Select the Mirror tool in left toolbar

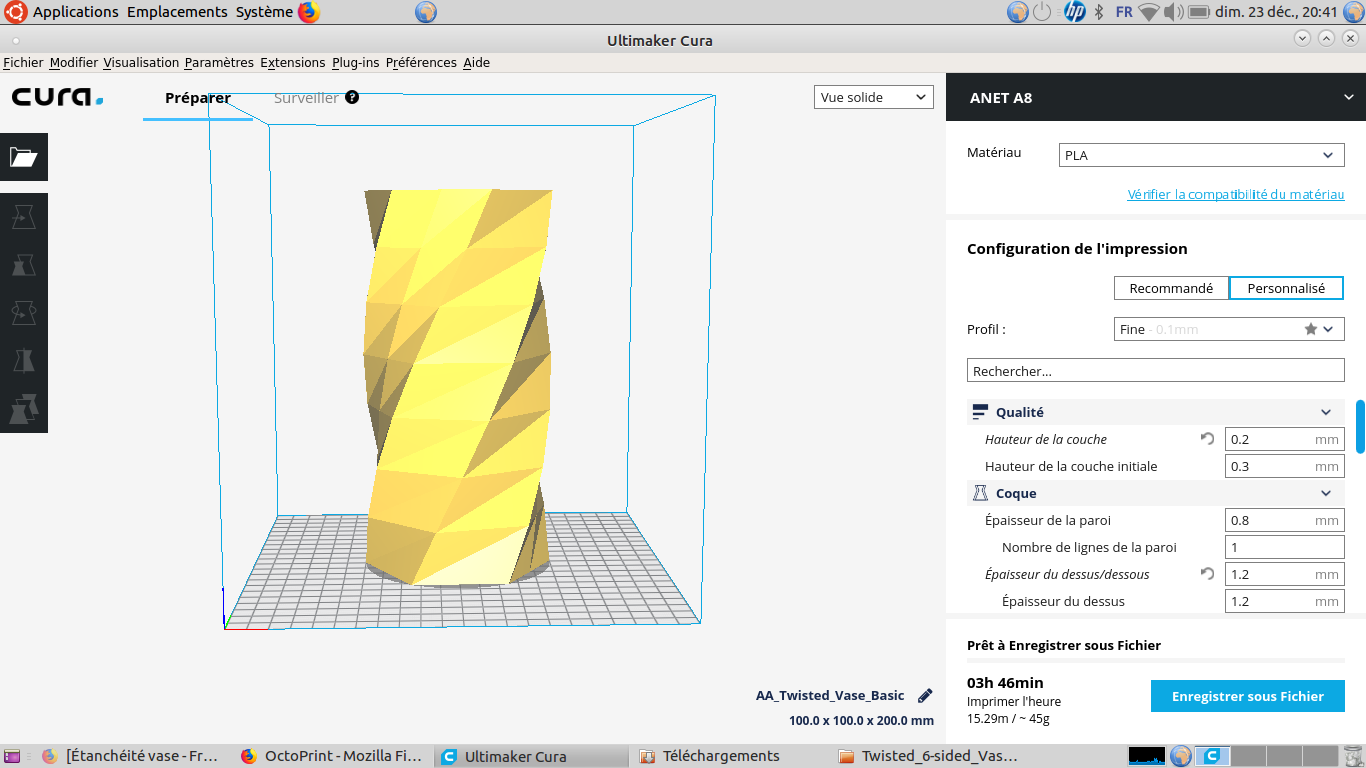tap(23, 360)
